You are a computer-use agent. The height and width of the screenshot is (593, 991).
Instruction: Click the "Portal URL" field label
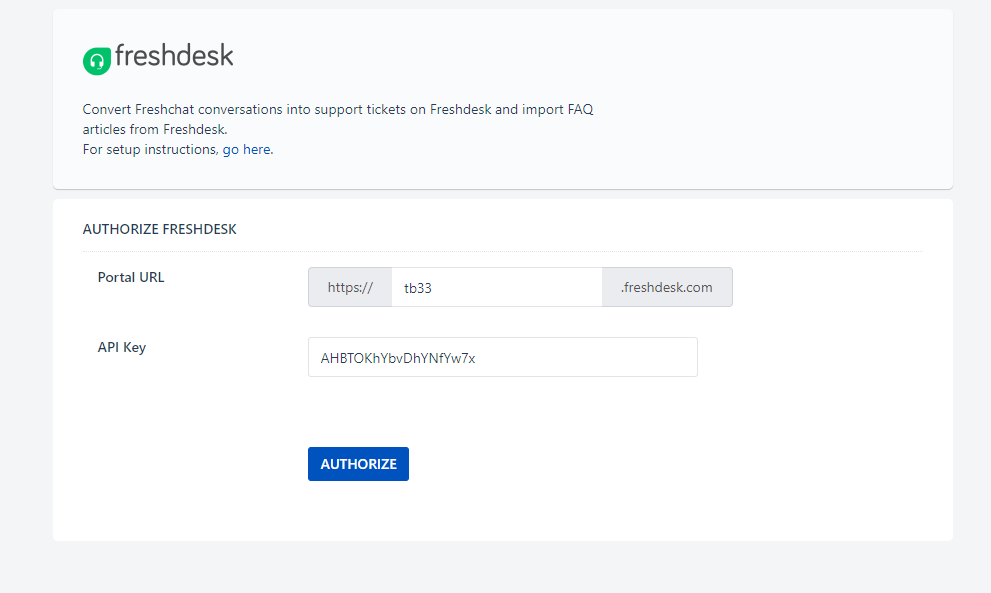pos(131,278)
